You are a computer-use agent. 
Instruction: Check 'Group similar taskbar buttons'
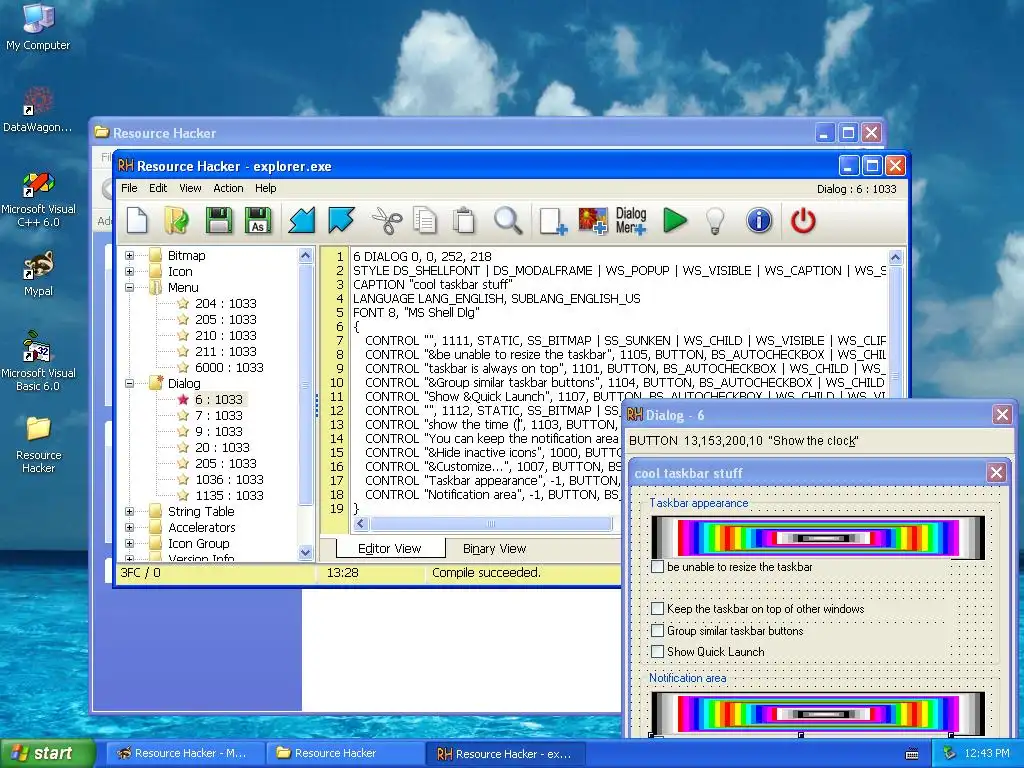(x=658, y=631)
